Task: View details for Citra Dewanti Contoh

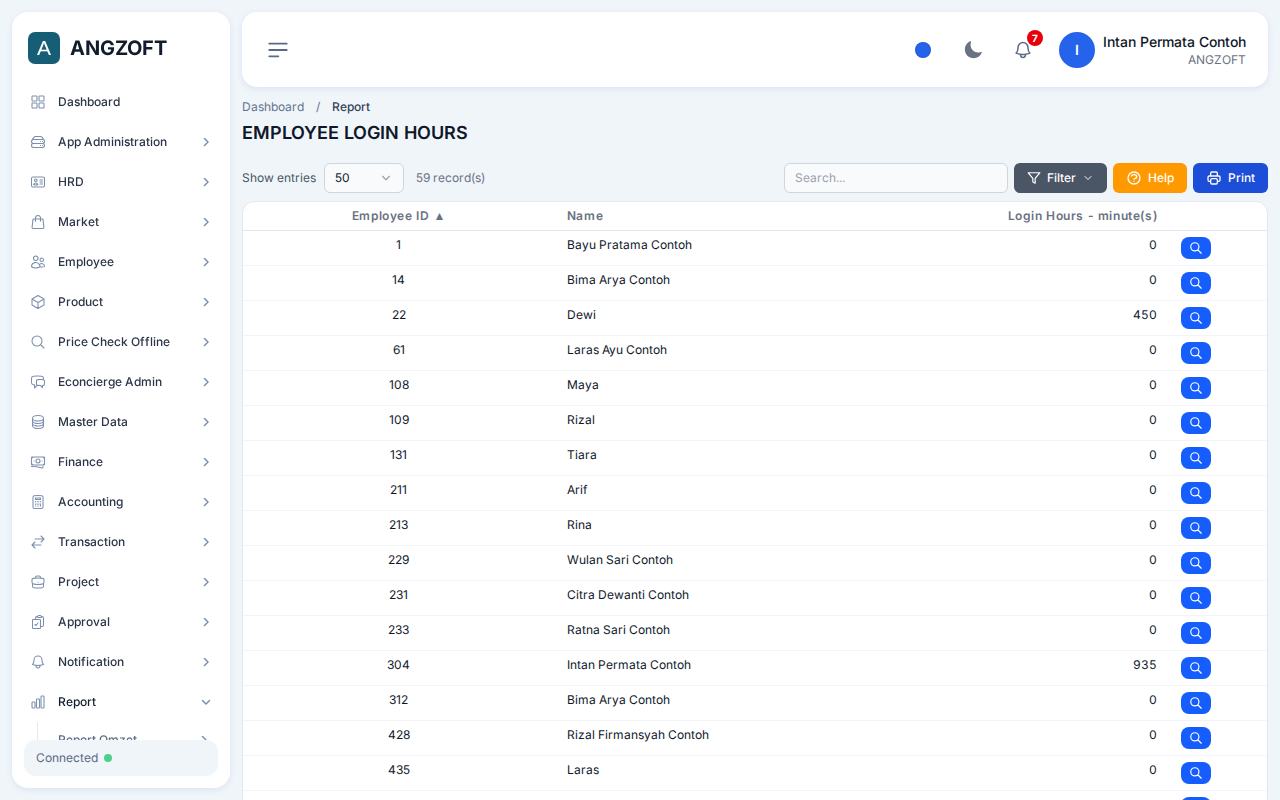Action: (1196, 598)
